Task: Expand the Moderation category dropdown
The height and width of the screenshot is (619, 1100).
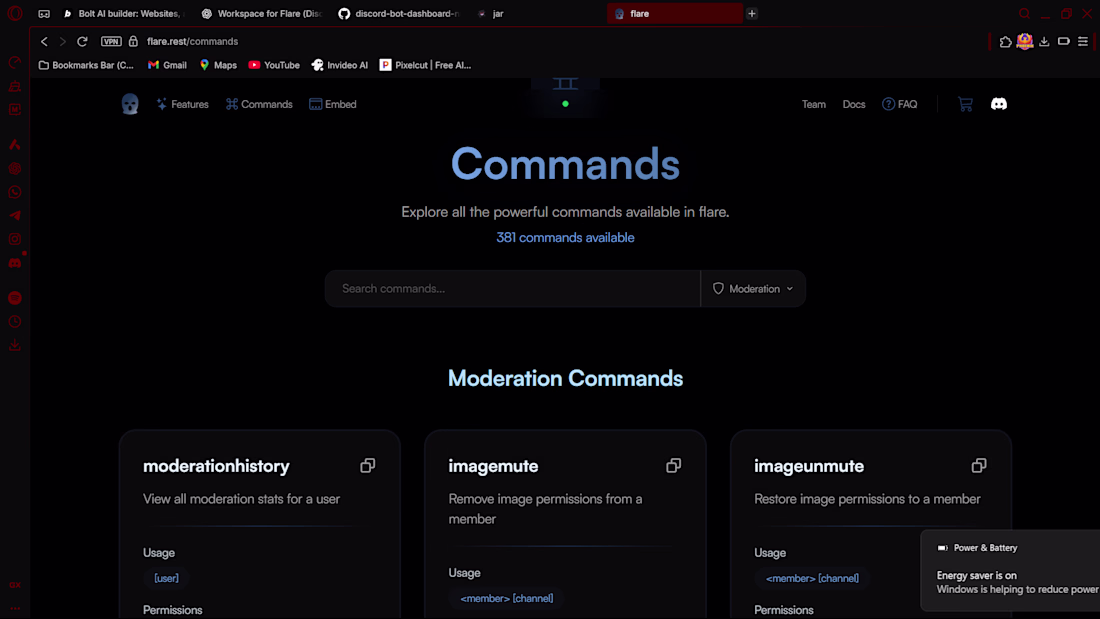Action: pyautogui.click(x=753, y=288)
